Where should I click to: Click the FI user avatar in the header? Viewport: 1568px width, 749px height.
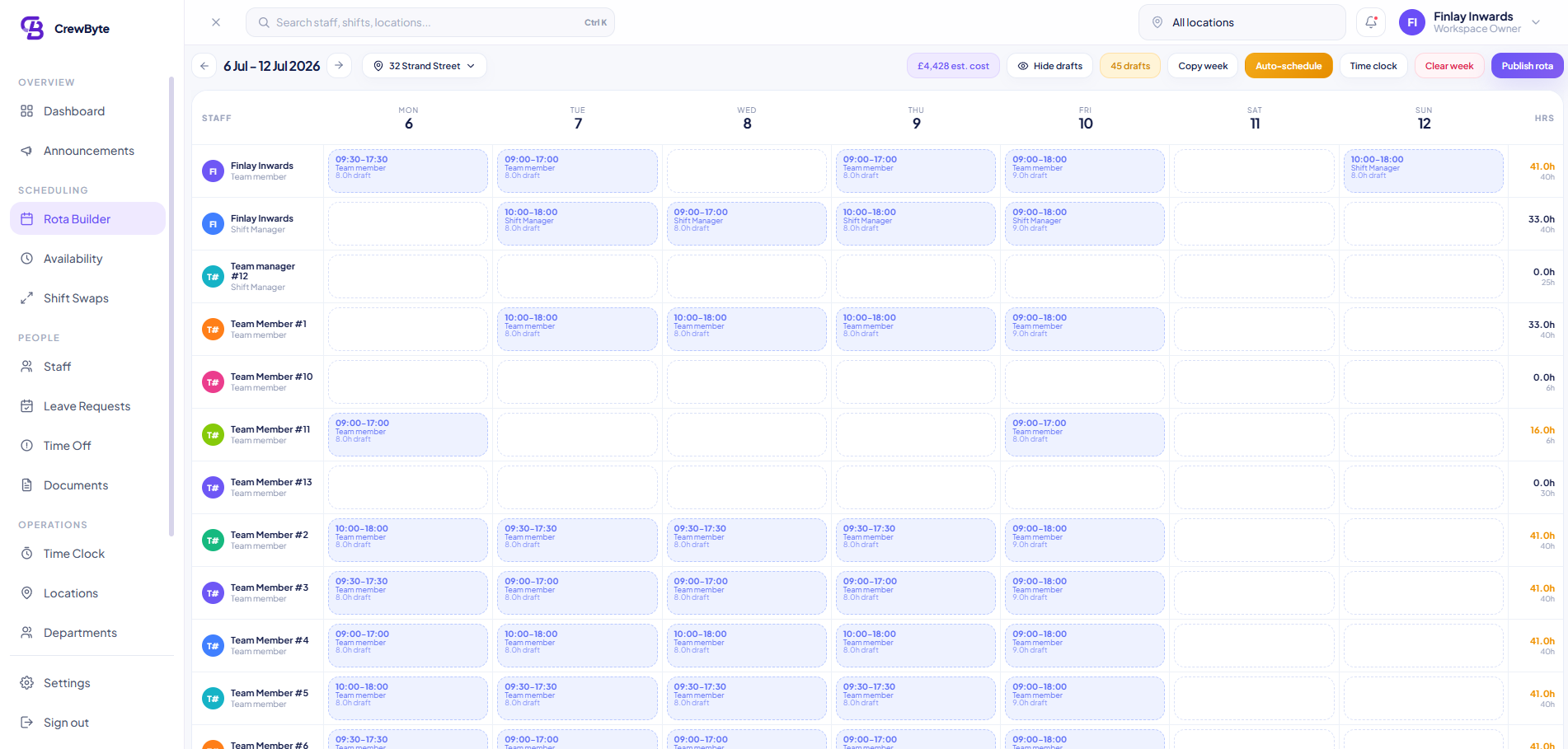pos(1412,22)
